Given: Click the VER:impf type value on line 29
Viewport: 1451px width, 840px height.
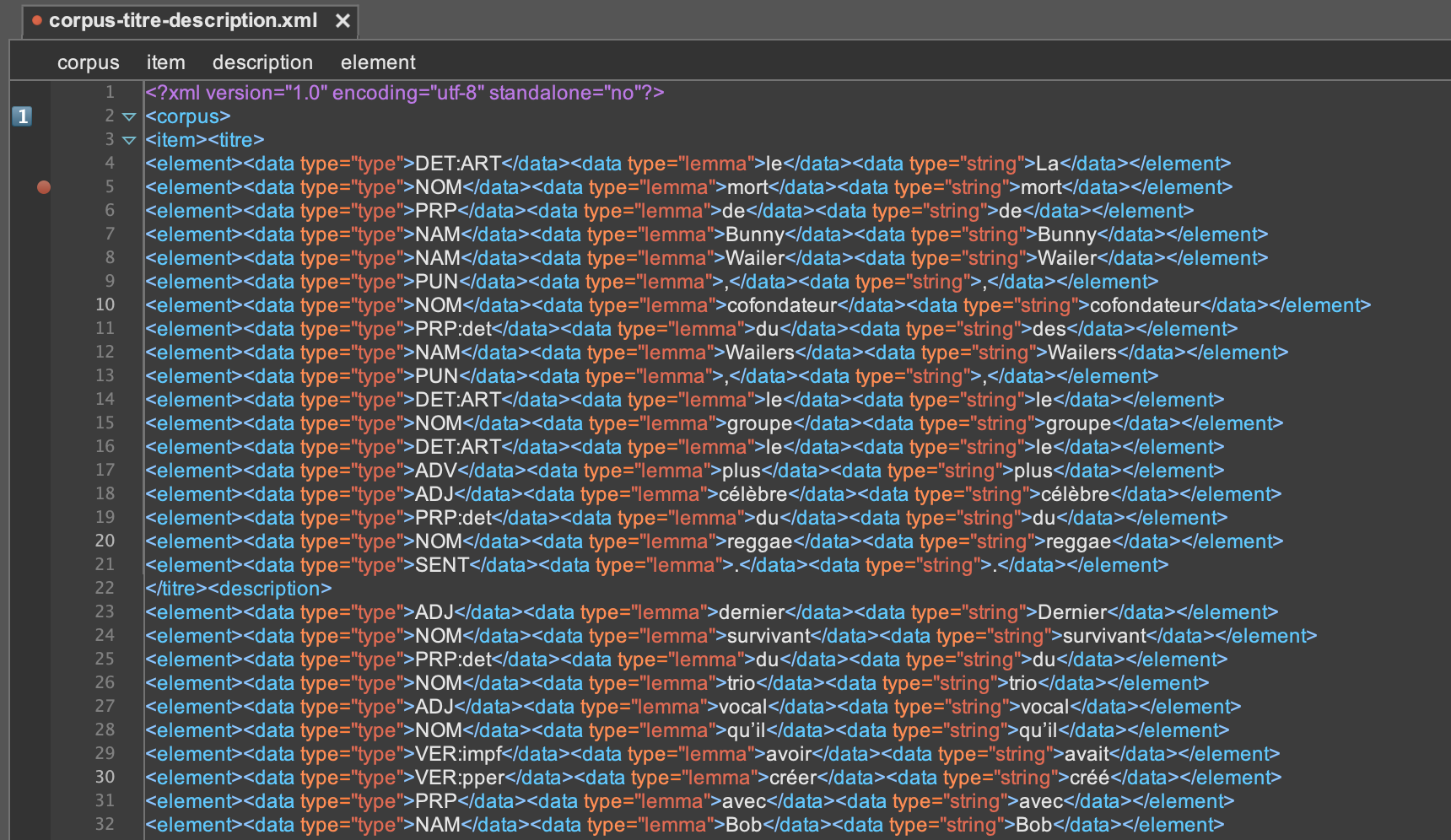Looking at the screenshot, I should pos(458,754).
